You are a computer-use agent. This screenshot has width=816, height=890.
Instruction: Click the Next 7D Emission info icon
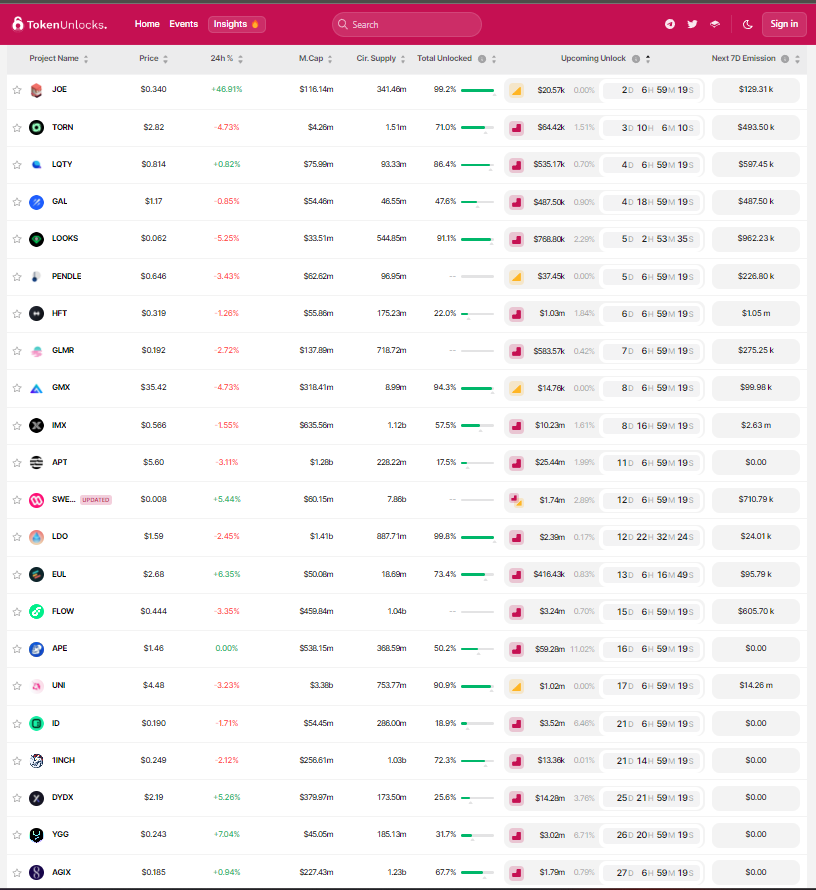[784, 59]
